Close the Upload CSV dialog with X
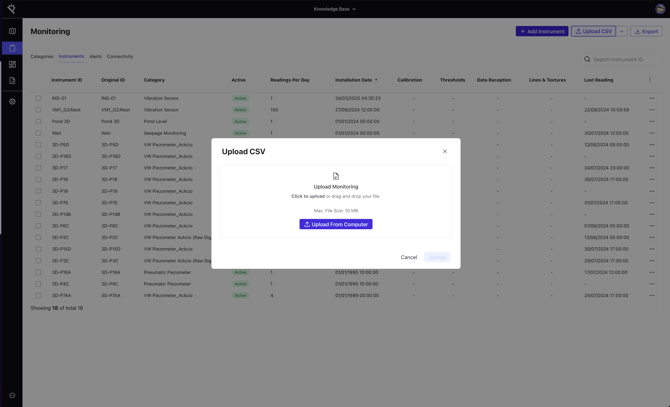 (445, 151)
